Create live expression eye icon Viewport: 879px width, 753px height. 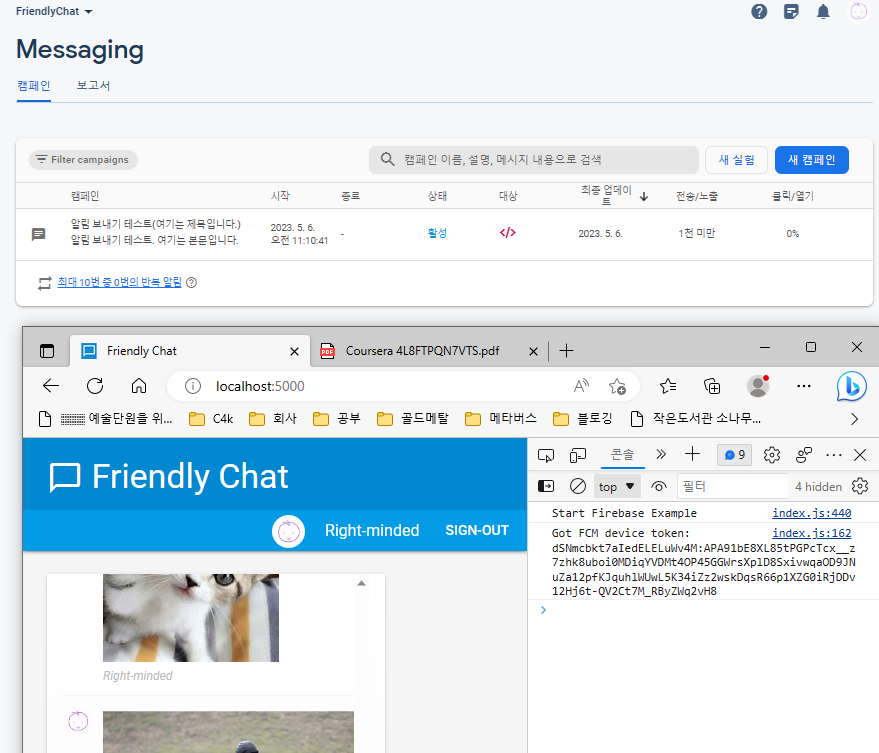(659, 486)
